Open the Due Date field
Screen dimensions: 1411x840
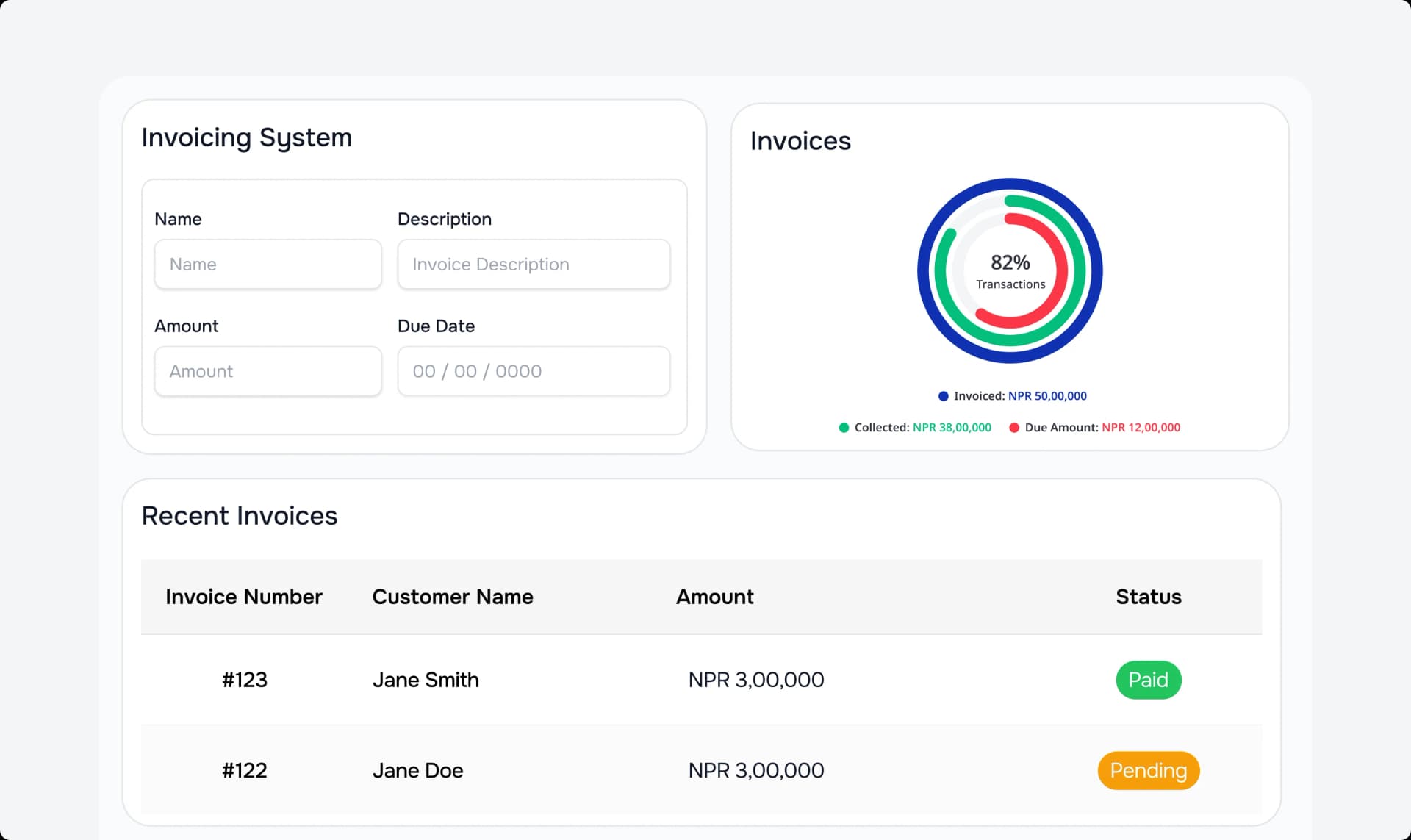click(x=534, y=371)
